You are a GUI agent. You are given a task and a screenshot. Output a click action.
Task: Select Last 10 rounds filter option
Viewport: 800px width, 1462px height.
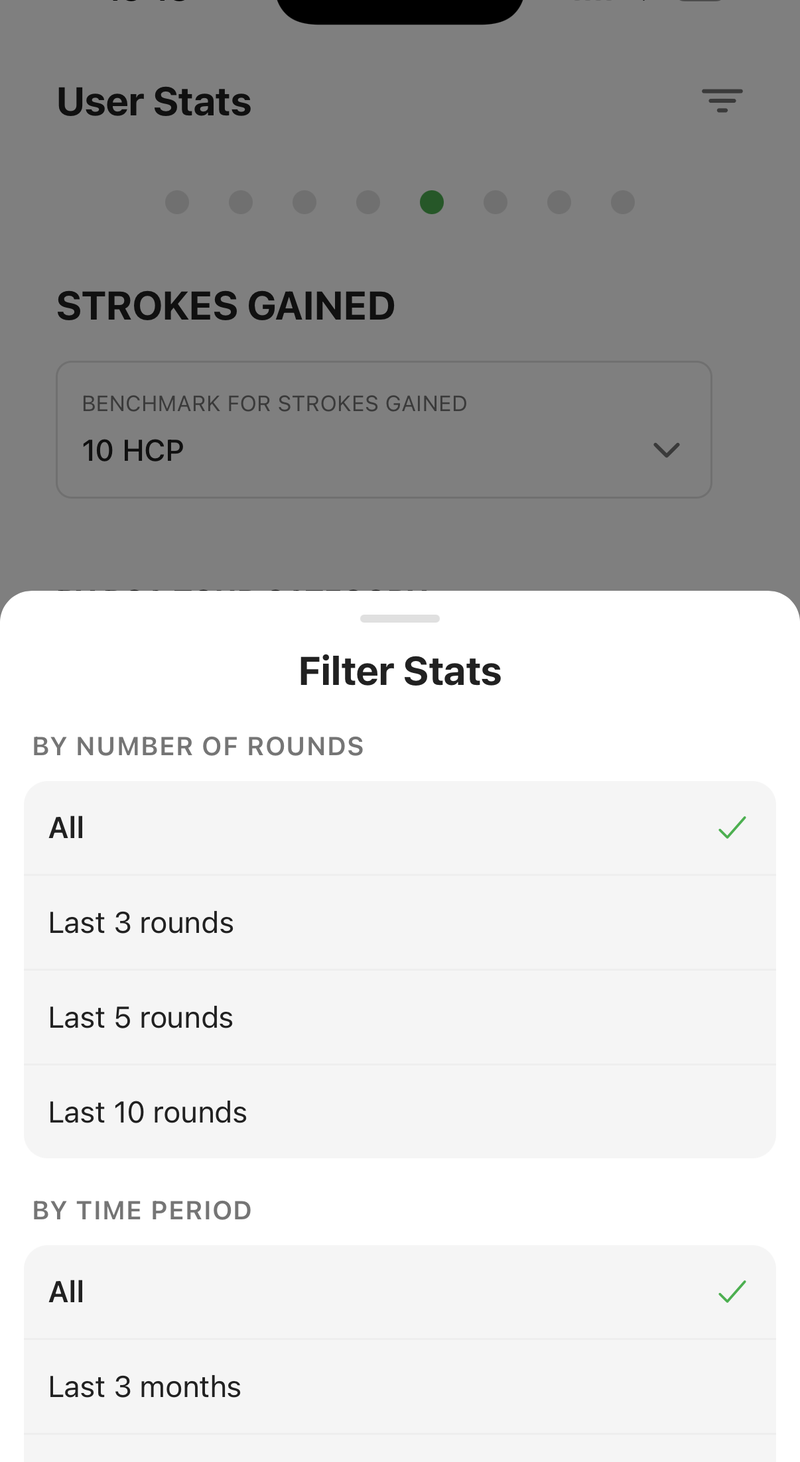click(x=400, y=1111)
